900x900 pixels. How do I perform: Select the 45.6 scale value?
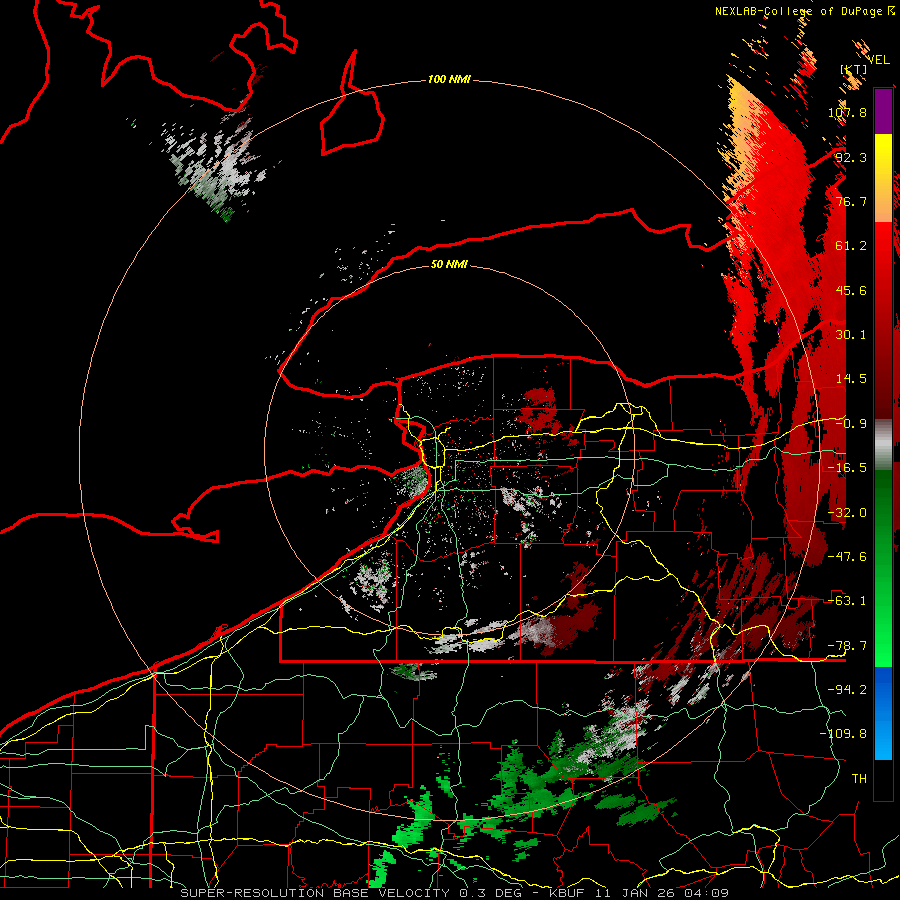point(851,290)
